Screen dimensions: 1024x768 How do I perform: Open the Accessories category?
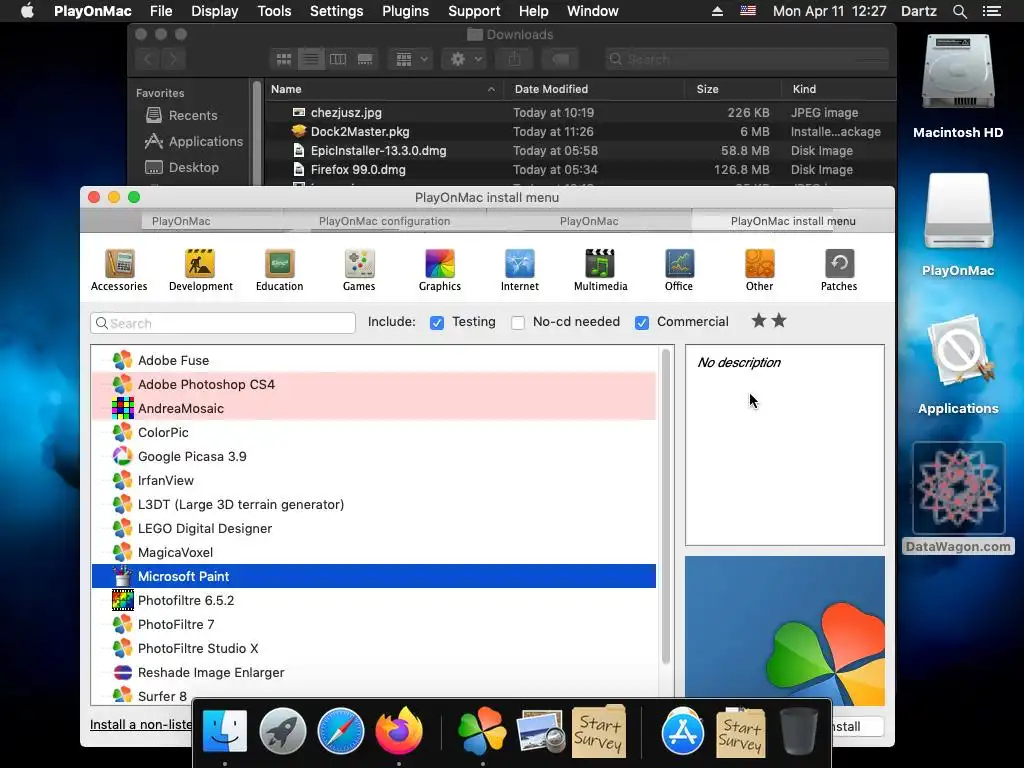119,270
